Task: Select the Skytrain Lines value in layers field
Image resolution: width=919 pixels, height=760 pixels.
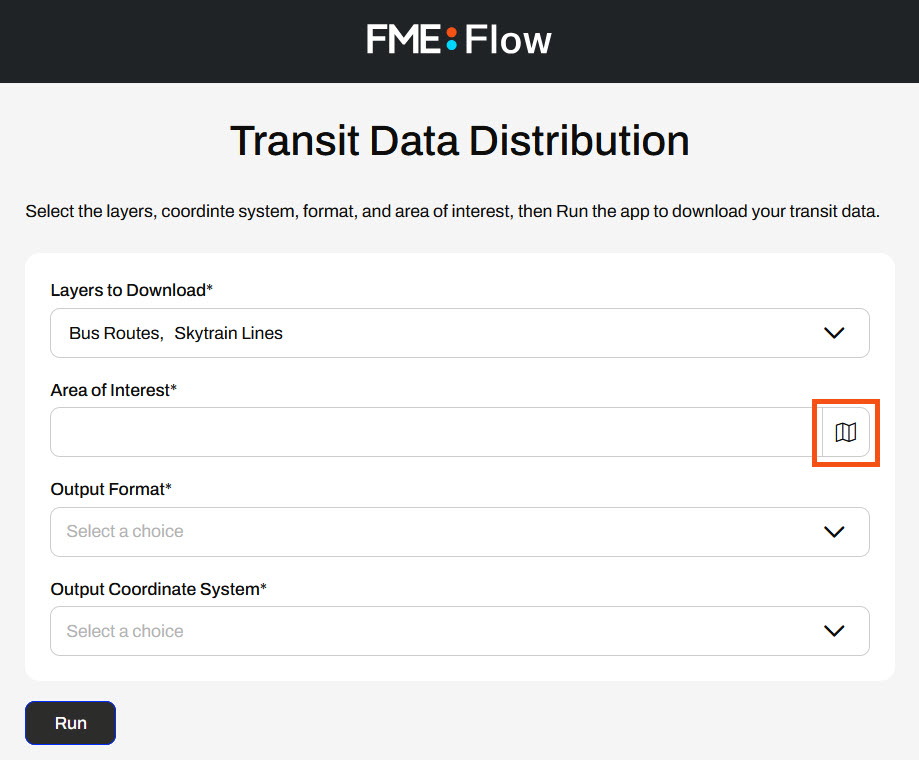Action: pos(228,333)
